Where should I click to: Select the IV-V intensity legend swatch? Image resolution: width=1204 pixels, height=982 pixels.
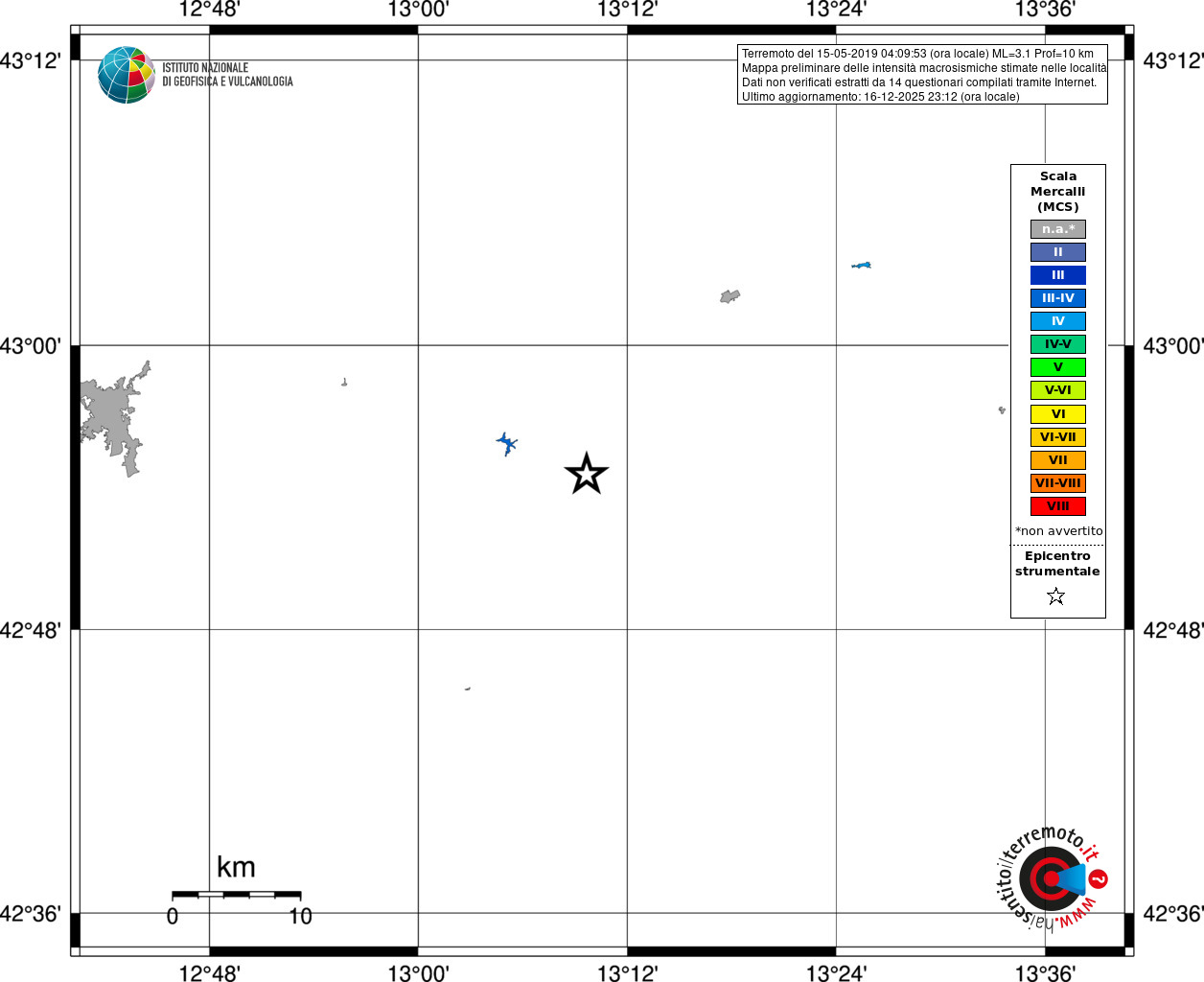click(1058, 344)
